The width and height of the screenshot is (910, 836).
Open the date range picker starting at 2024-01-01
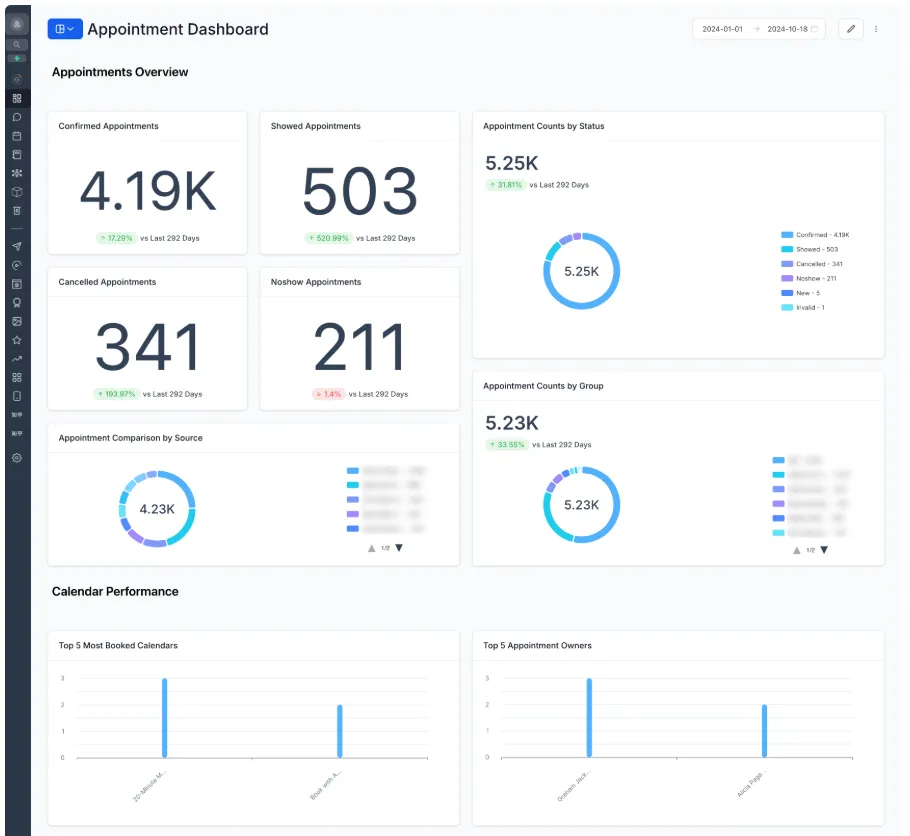(759, 29)
